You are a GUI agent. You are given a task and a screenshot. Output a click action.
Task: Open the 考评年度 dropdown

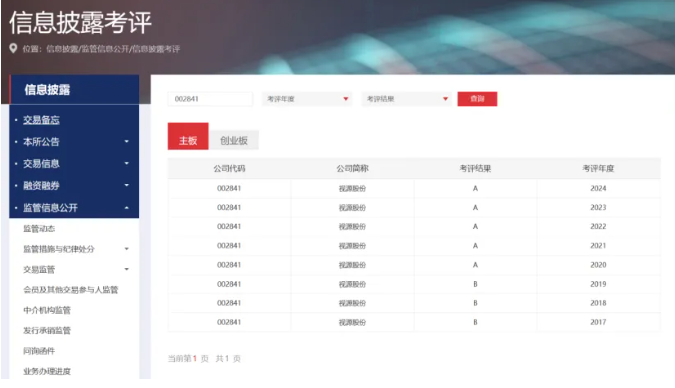307,99
